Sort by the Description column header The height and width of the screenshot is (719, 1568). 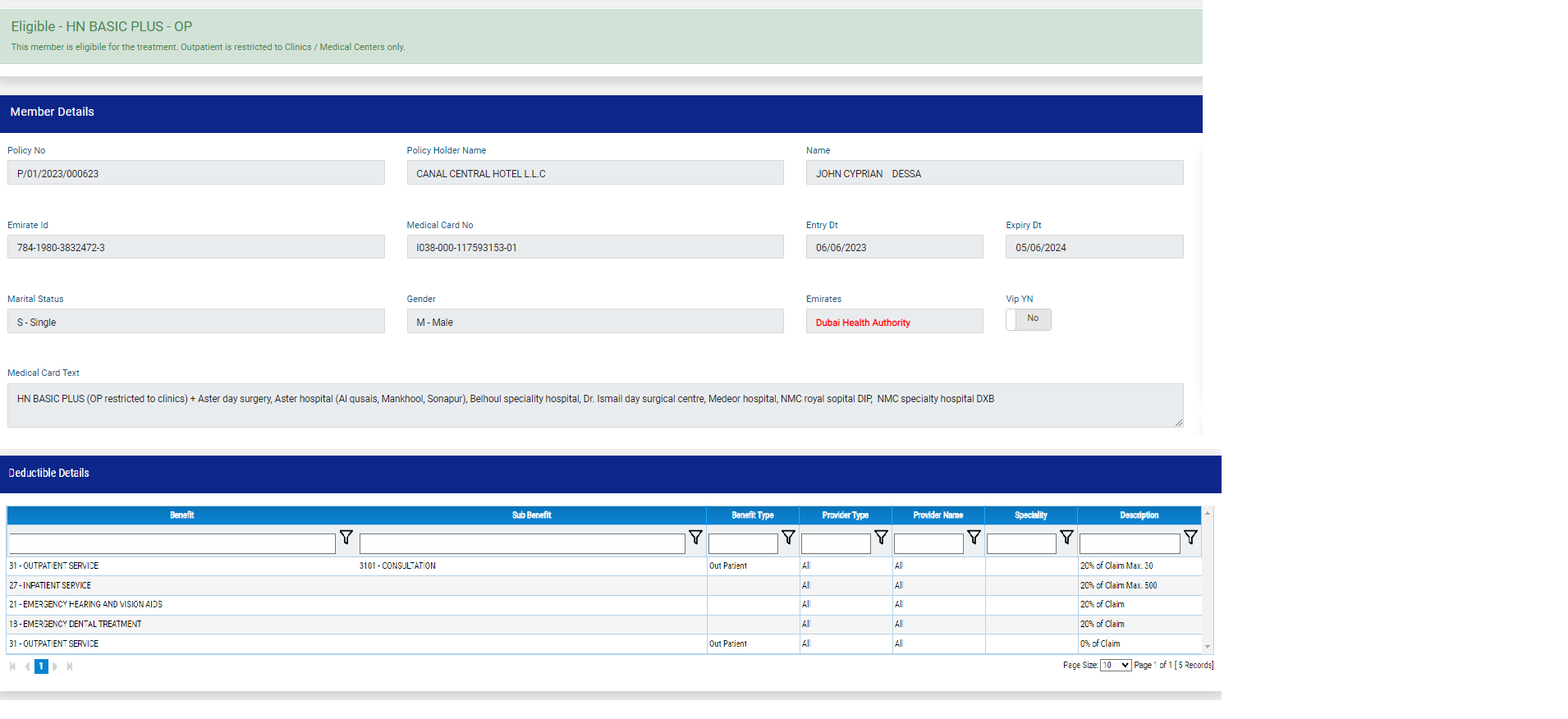pos(1139,515)
